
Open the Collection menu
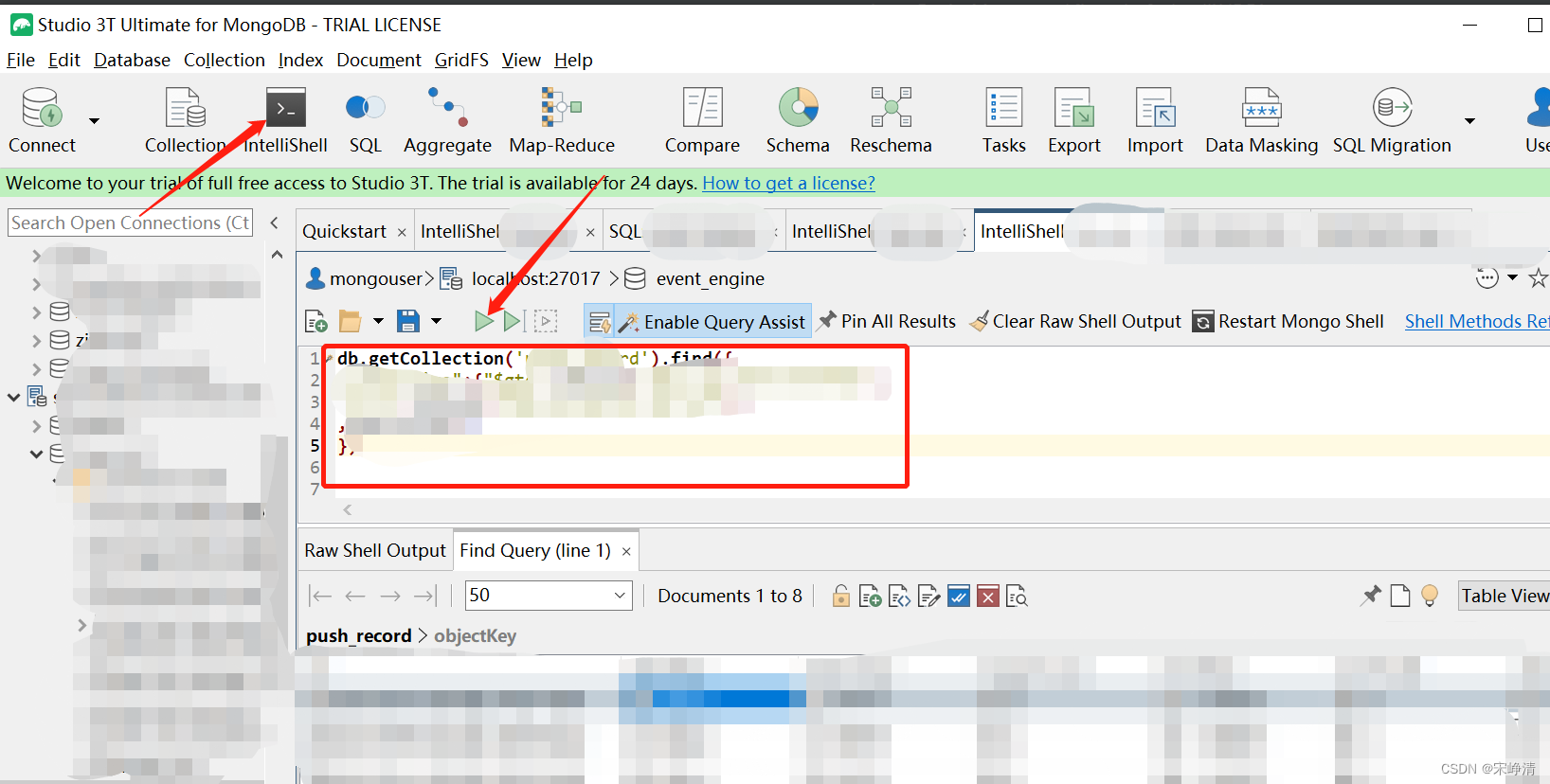coord(225,60)
